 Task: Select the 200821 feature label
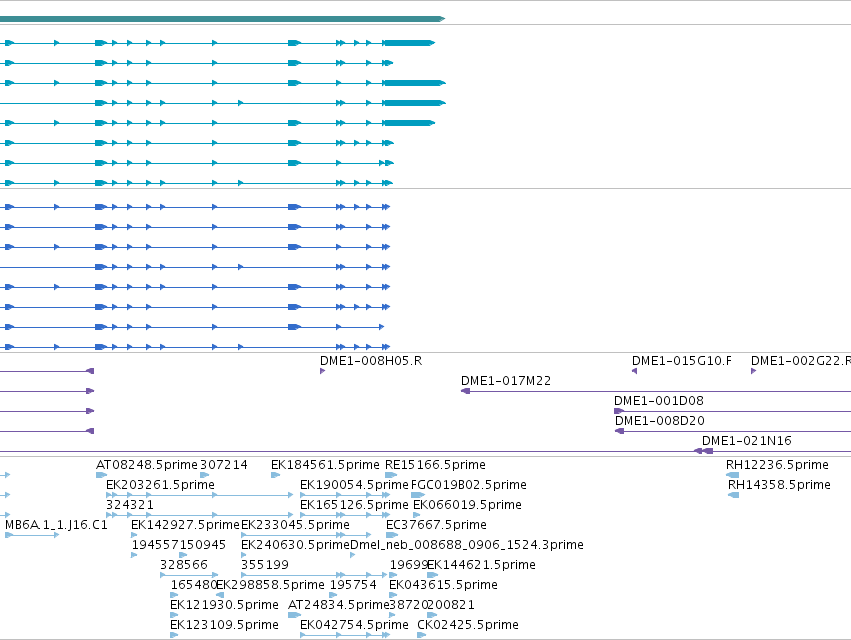click(450, 605)
